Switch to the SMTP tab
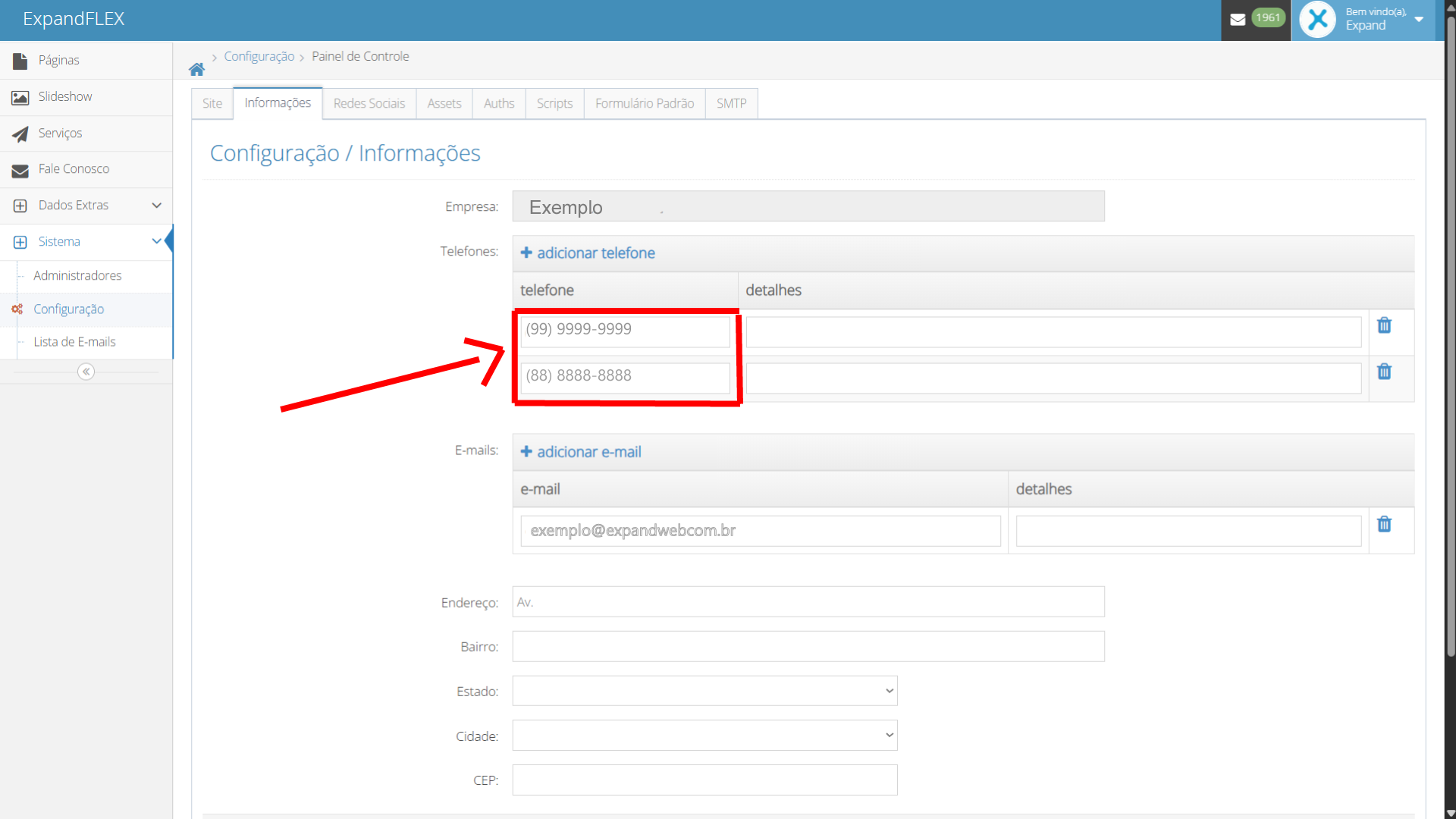Image resolution: width=1456 pixels, height=819 pixels. [731, 103]
